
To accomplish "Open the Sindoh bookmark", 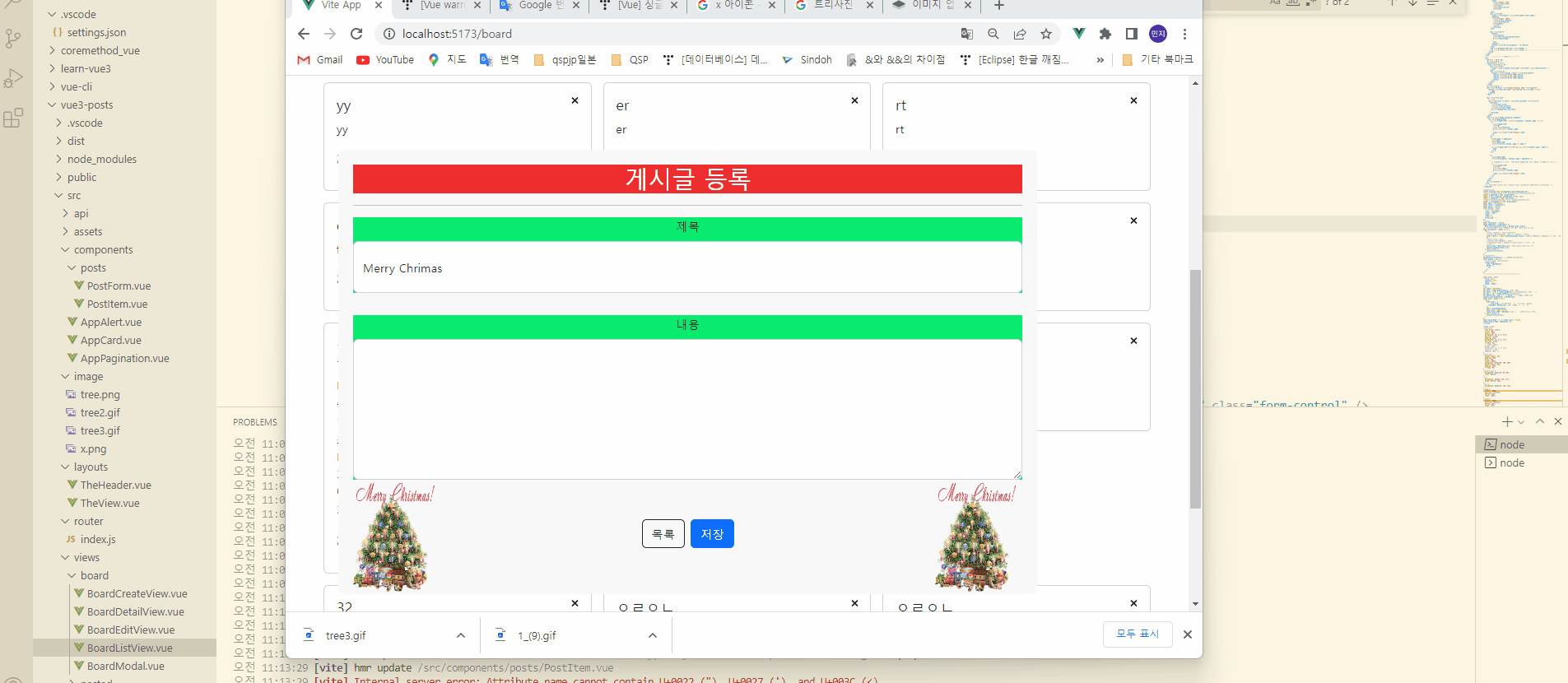I will pos(807,60).
